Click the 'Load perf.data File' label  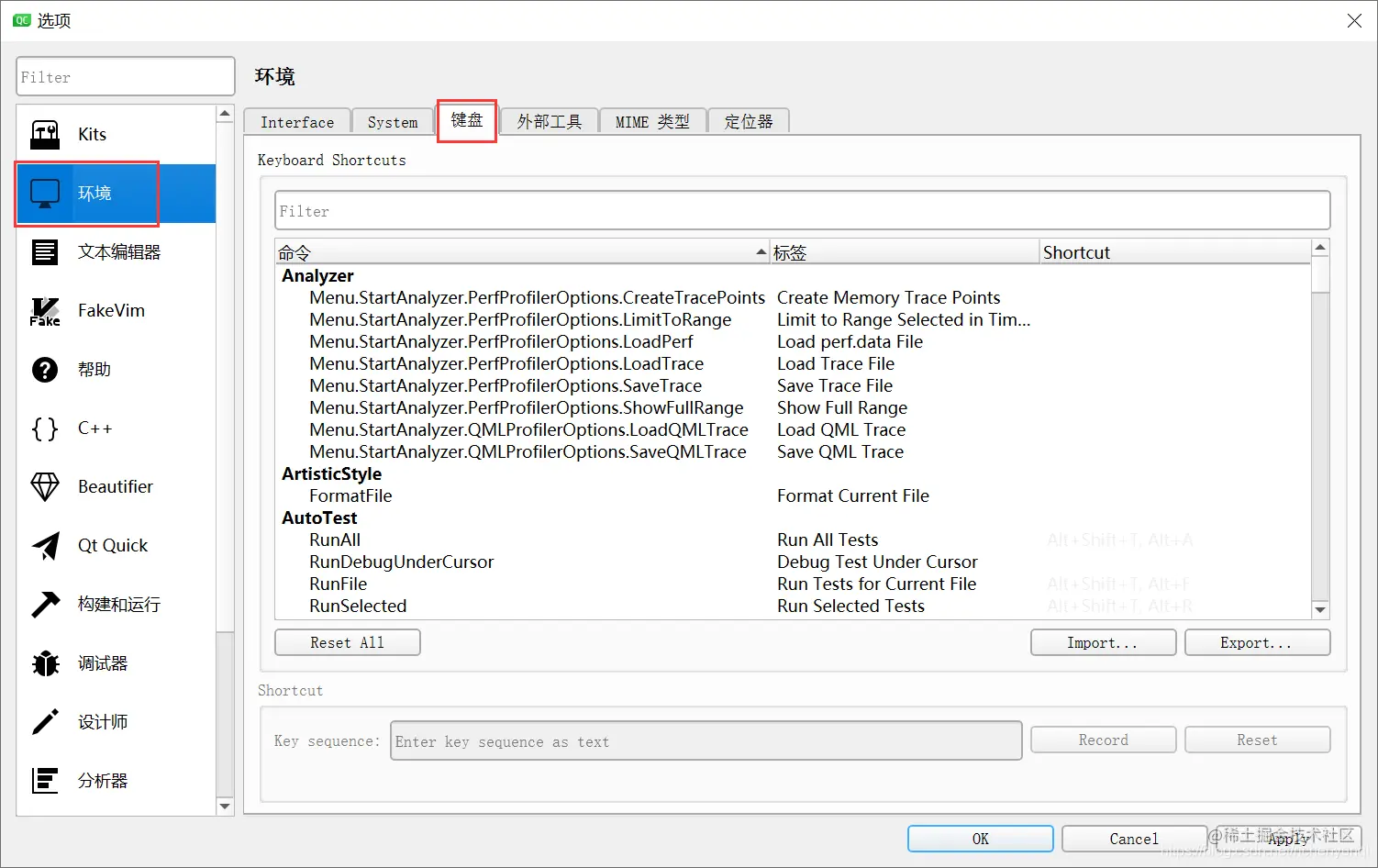pos(850,342)
